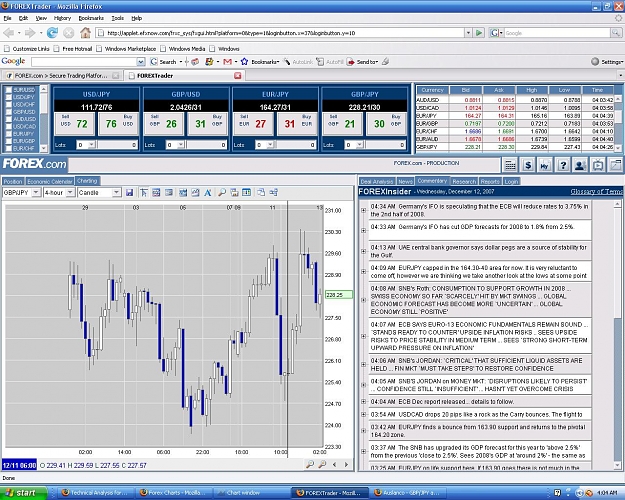625x500 pixels.
Task: Open the 4-hour timeframe dropdown
Action: [71, 193]
